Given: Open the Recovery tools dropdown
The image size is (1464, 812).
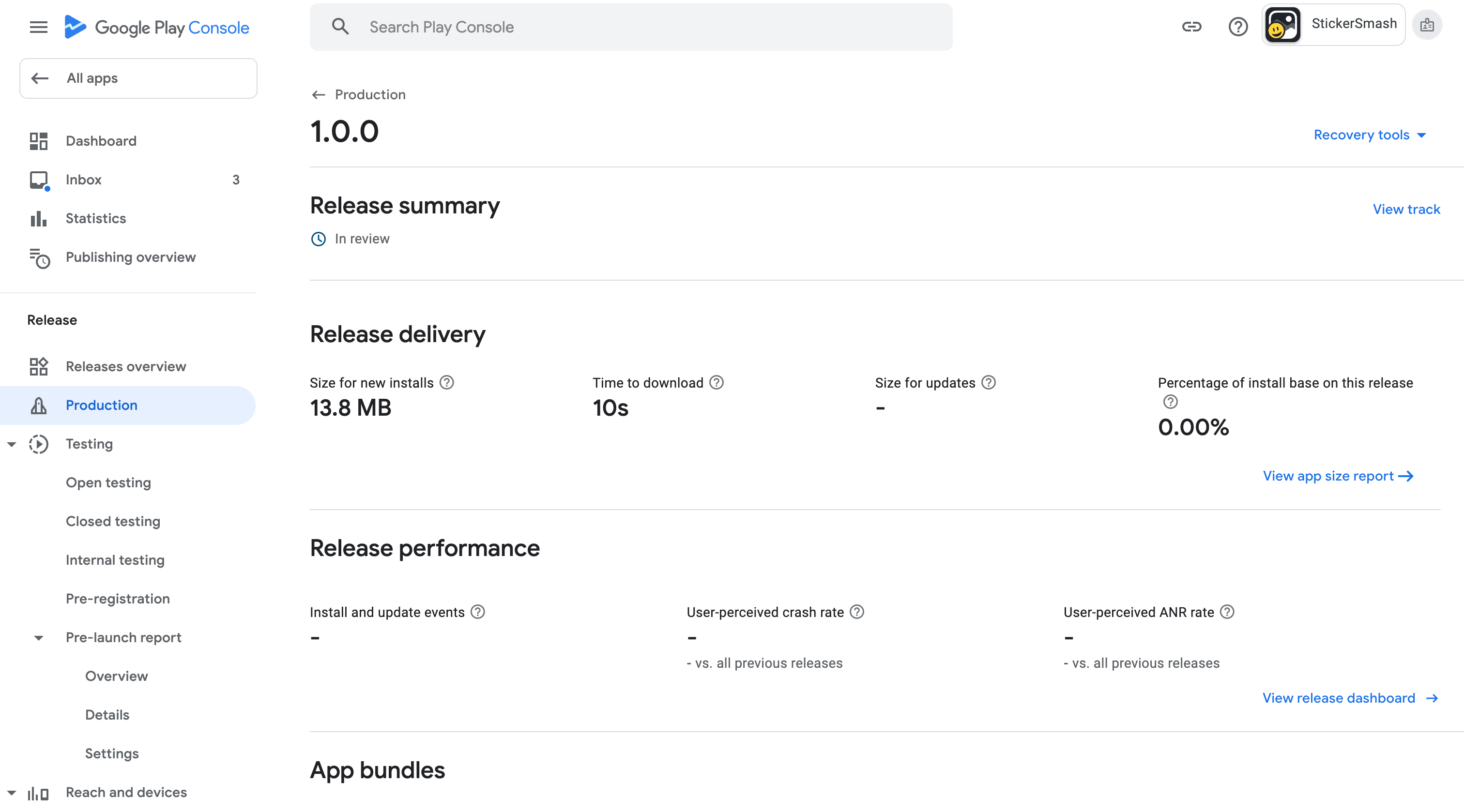Looking at the screenshot, I should tap(1370, 135).
